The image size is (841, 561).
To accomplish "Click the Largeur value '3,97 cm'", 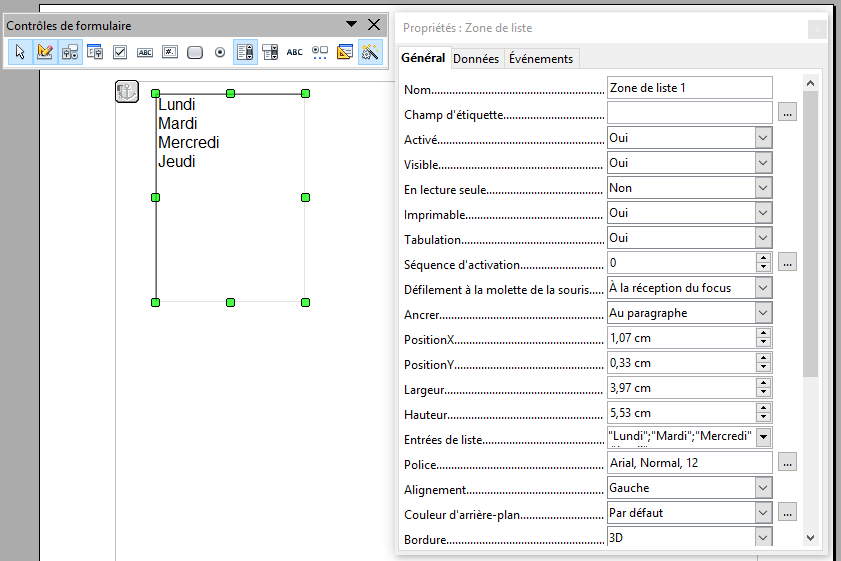I will tap(681, 388).
